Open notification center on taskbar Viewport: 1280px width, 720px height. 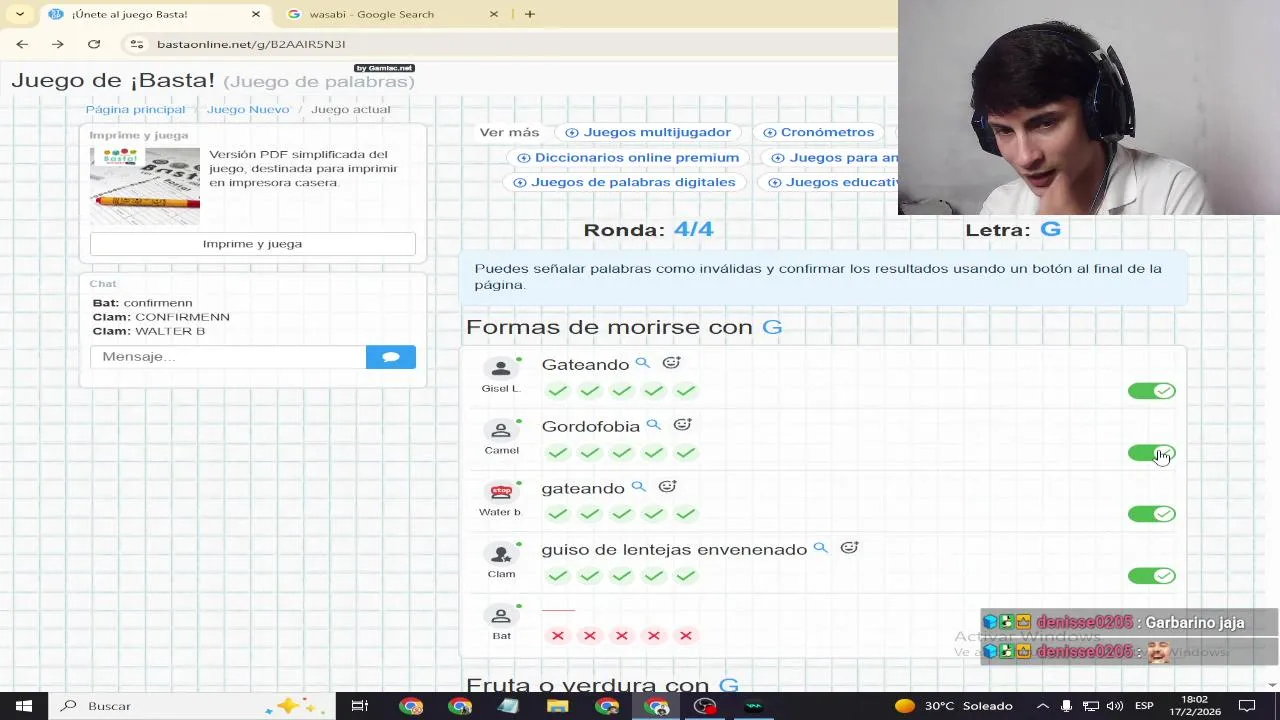tap(1246, 706)
